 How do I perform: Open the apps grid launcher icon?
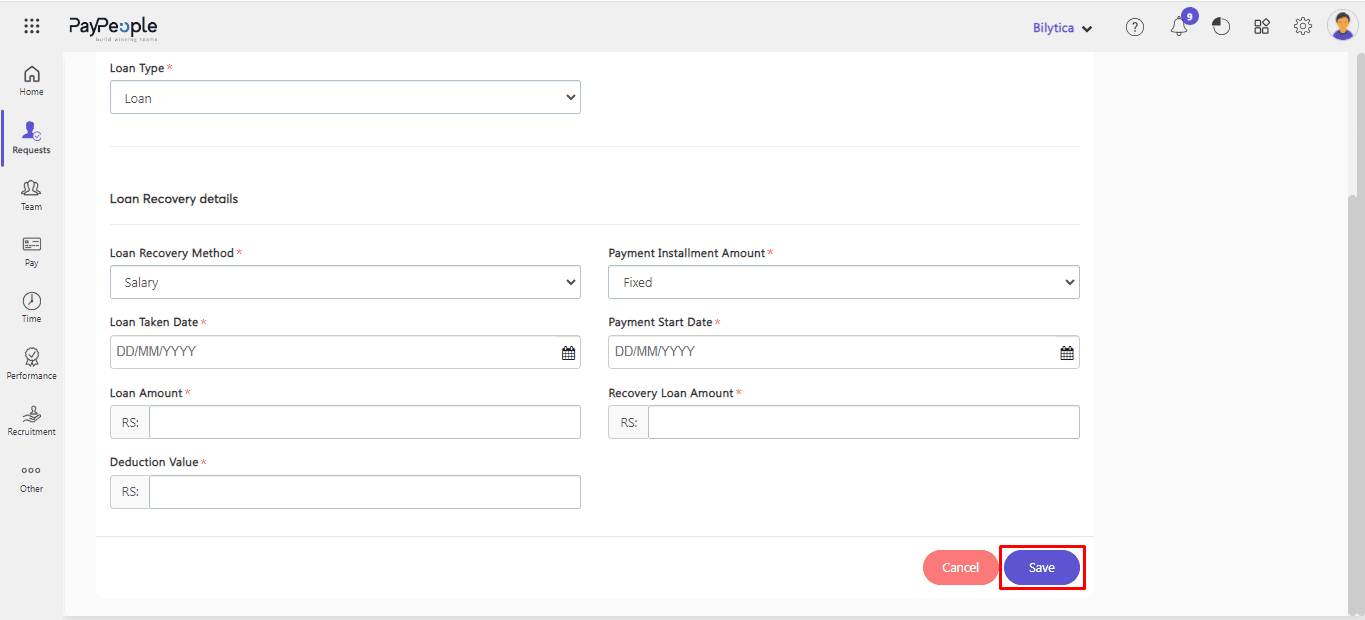(x=32, y=27)
